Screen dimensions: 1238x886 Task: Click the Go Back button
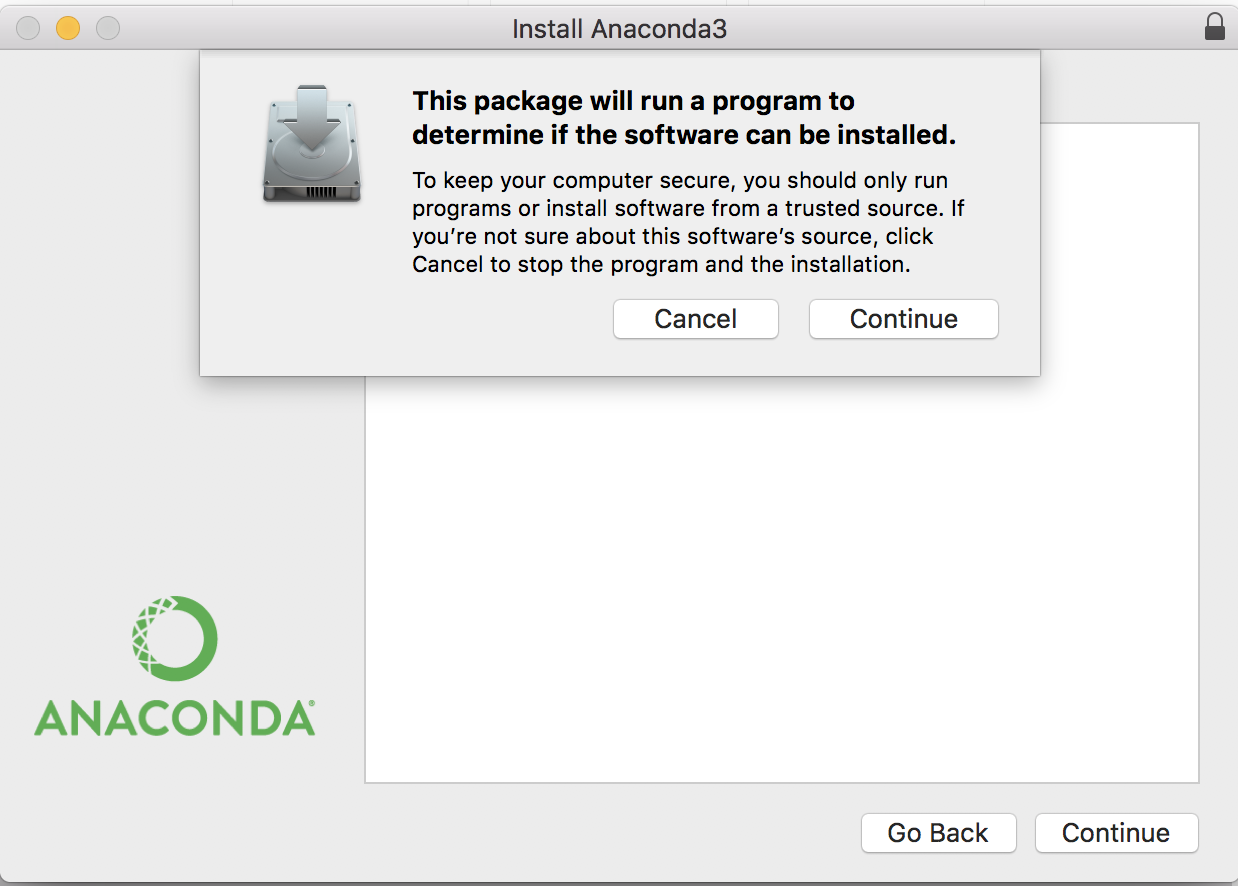(x=938, y=833)
